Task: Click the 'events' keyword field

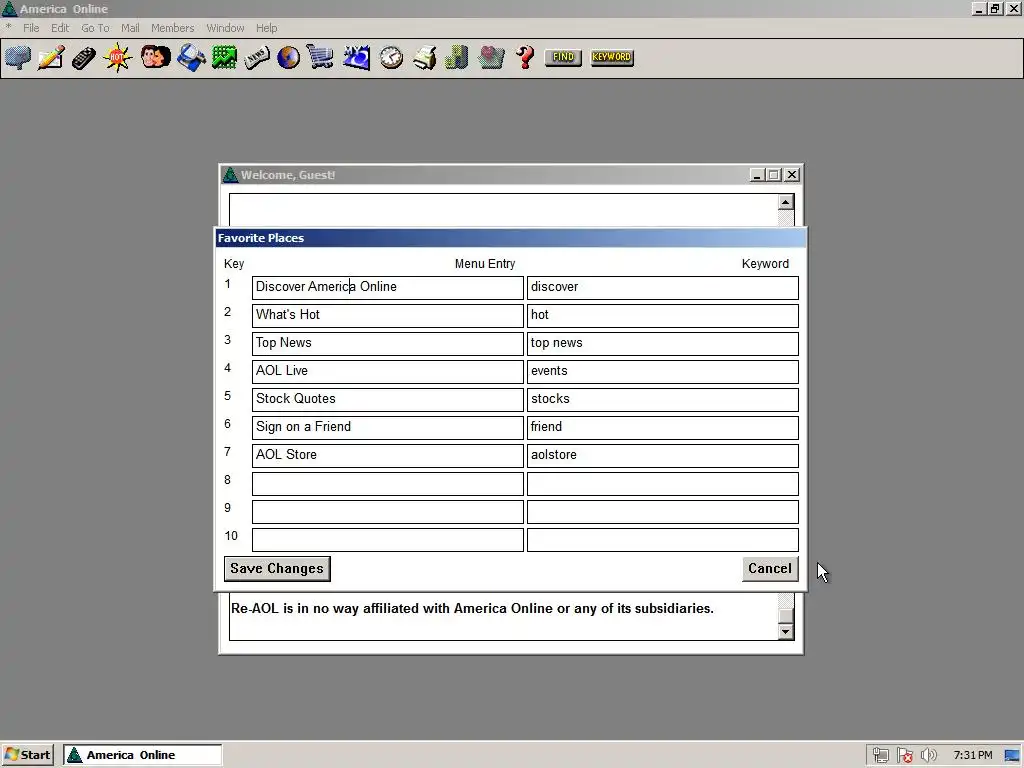Action: [663, 372]
